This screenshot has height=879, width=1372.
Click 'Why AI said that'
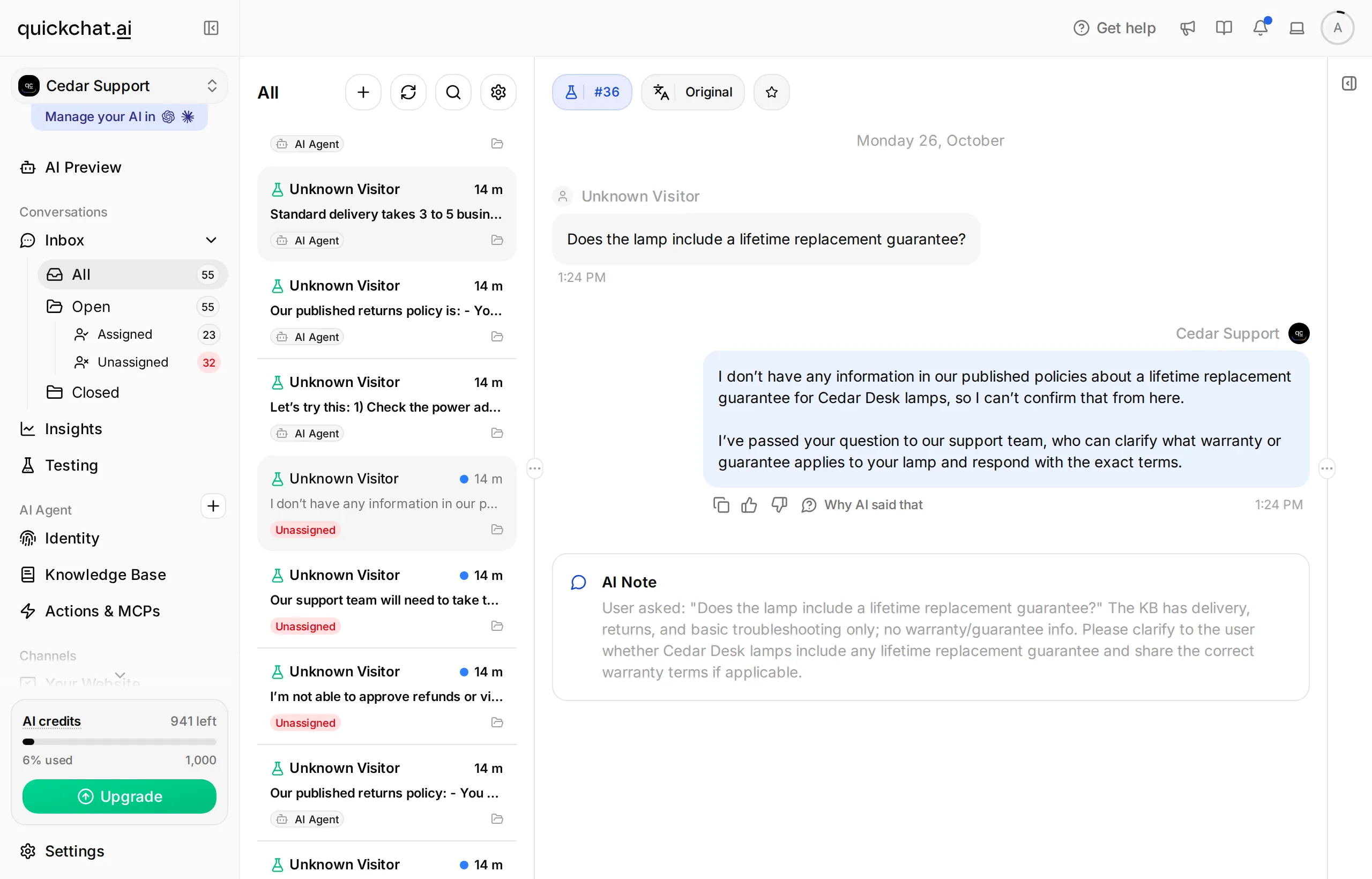pyautogui.click(x=862, y=504)
